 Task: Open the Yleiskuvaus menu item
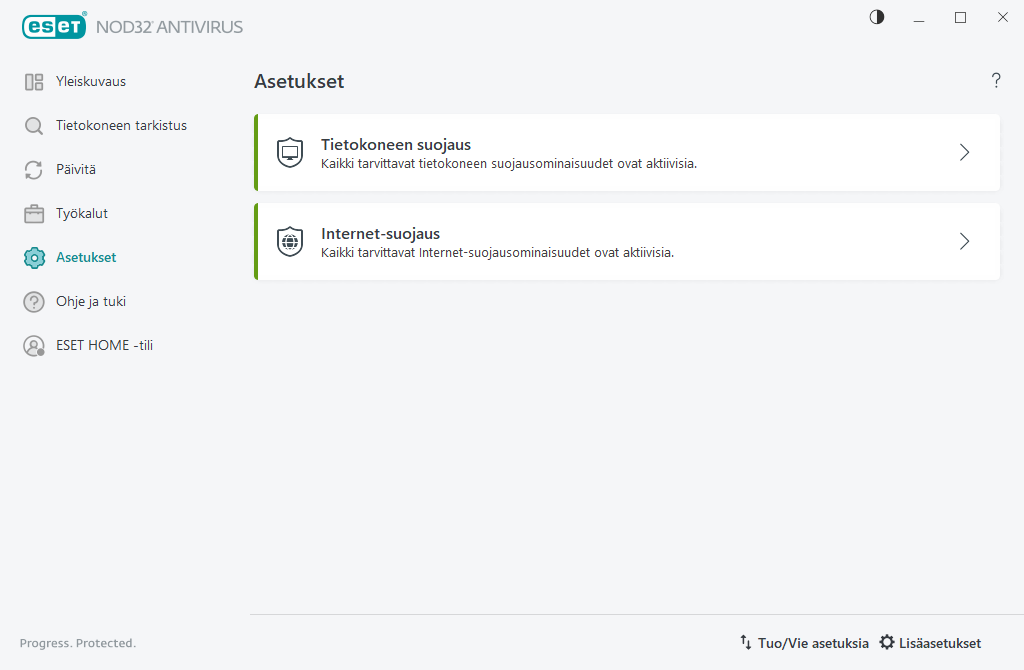pyautogui.click(x=91, y=82)
